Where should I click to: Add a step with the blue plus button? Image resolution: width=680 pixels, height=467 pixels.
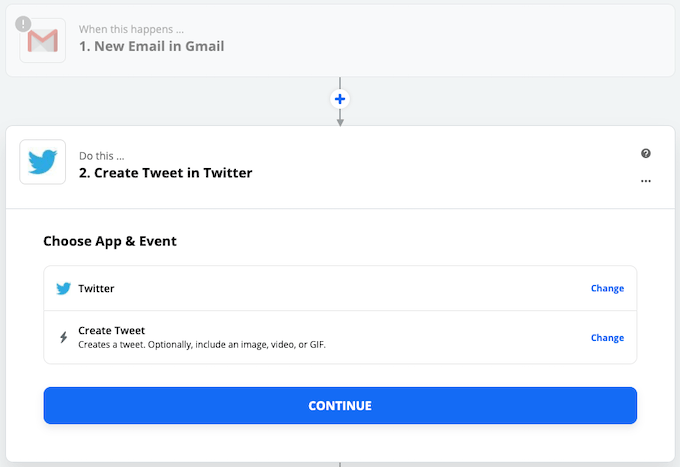pyautogui.click(x=340, y=99)
